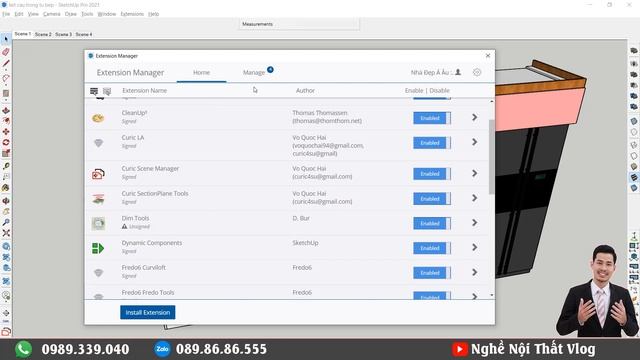Select the Pan hand tool
640x360 pixels.
coord(6,211)
